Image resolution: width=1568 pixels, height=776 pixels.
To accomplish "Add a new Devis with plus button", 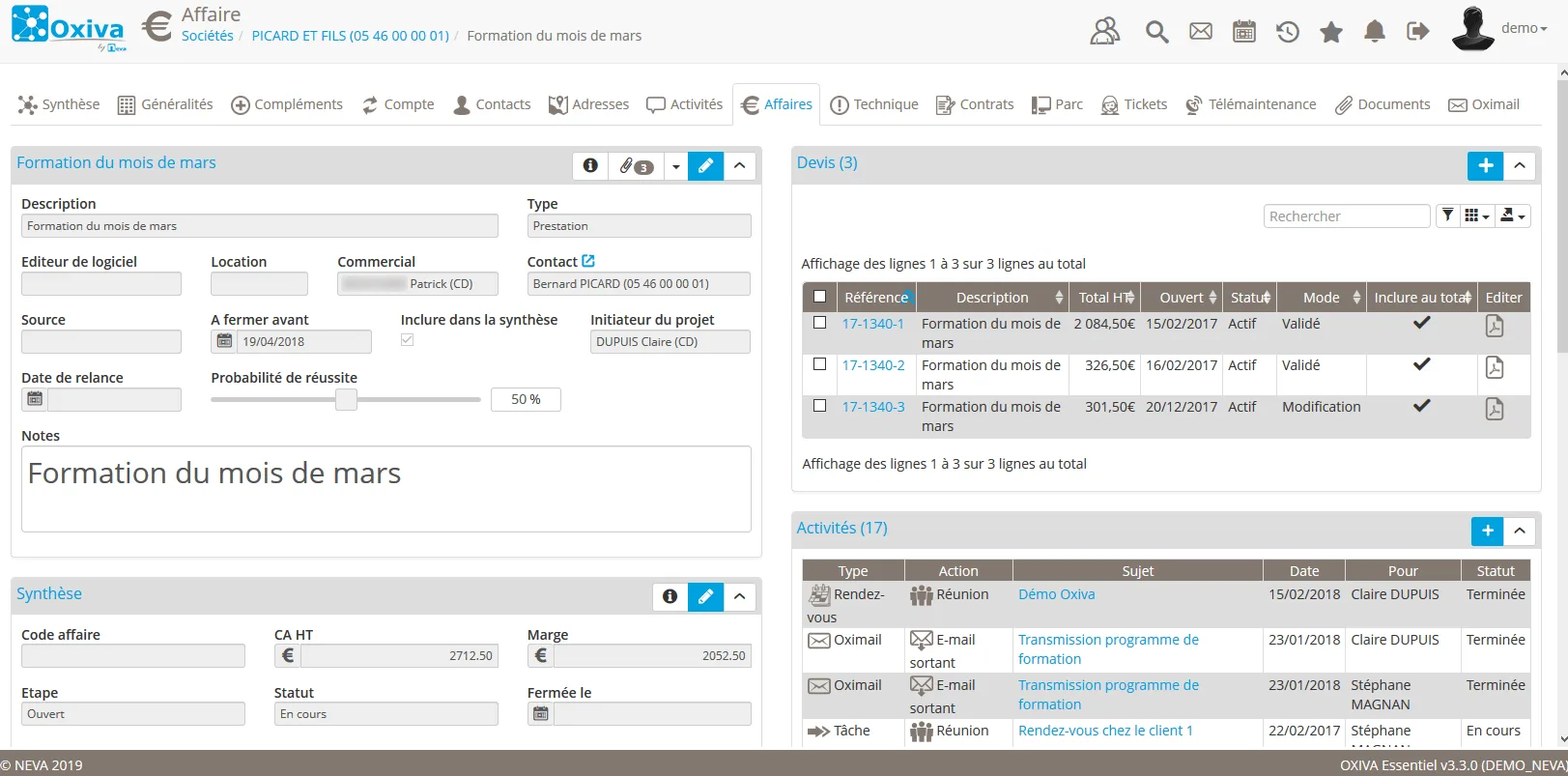I will click(1485, 165).
